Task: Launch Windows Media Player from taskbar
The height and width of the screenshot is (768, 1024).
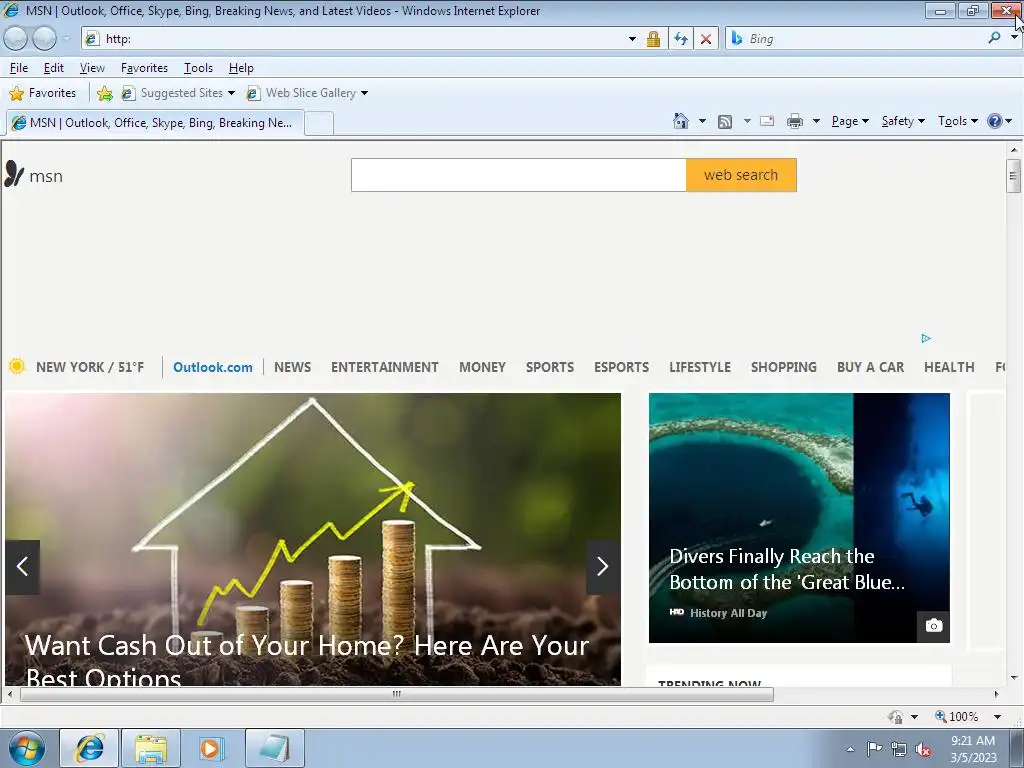Action: tap(210, 748)
